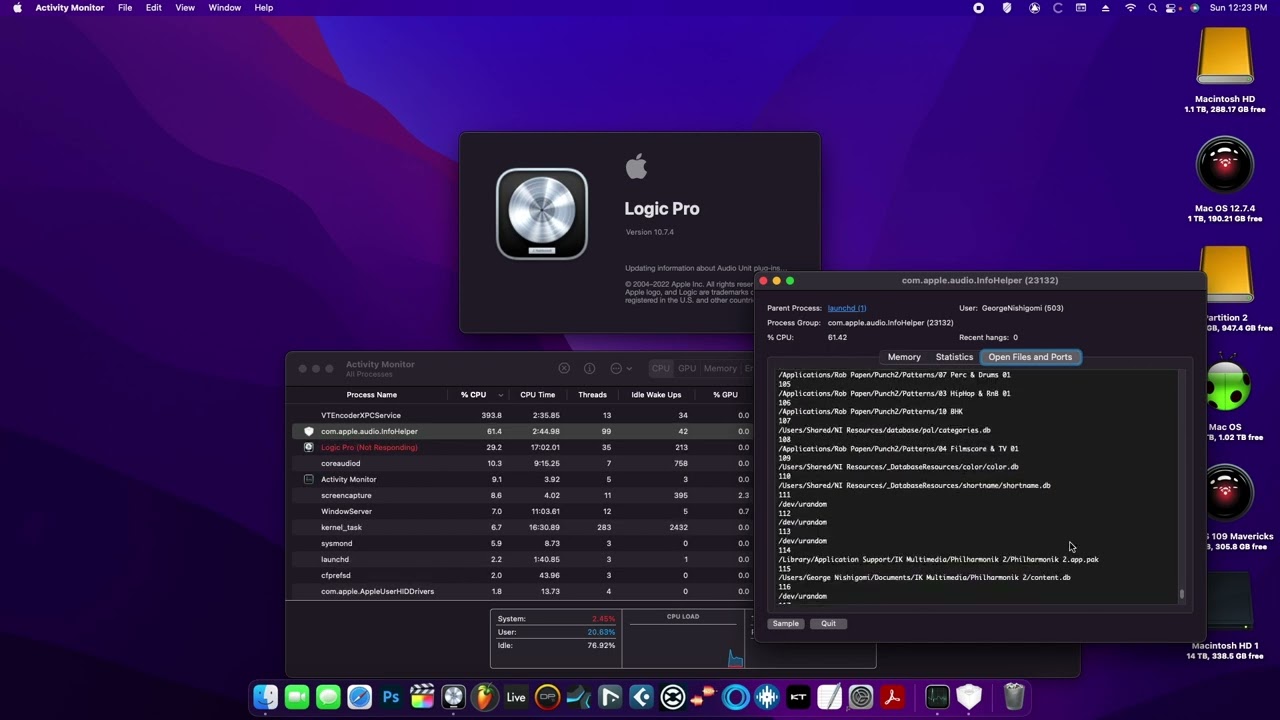
Task: Switch to the GPU tab in Activity Monitor
Action: point(687,369)
